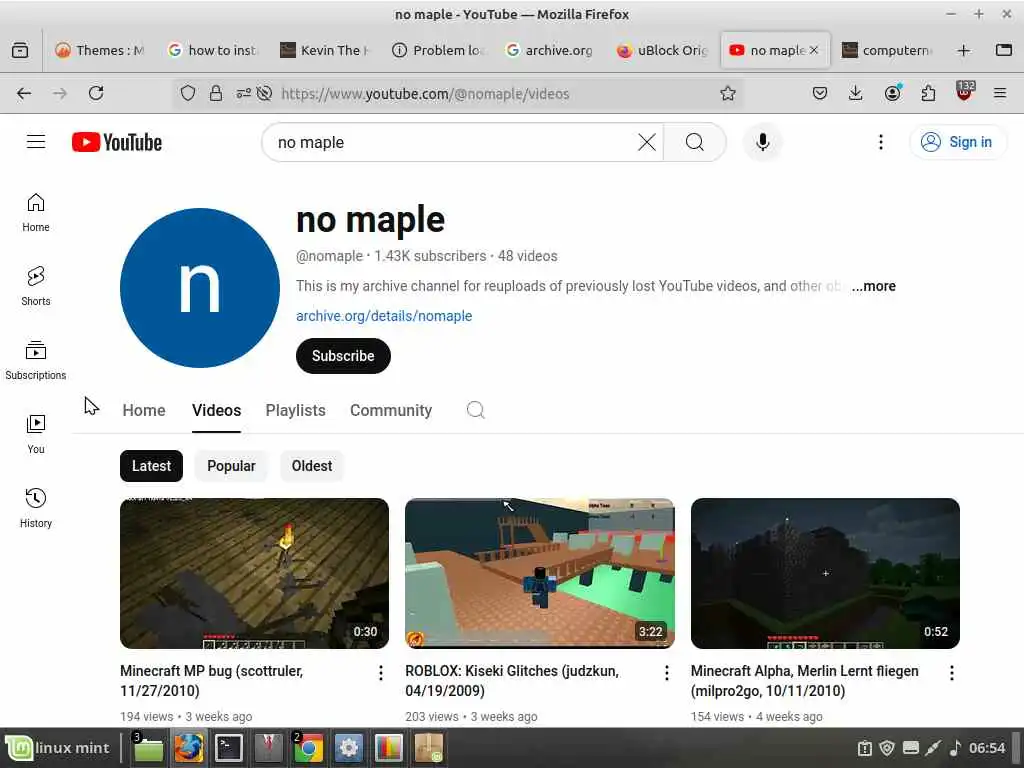Expand channel description with ...more
This screenshot has height=768, width=1024.
[873, 286]
